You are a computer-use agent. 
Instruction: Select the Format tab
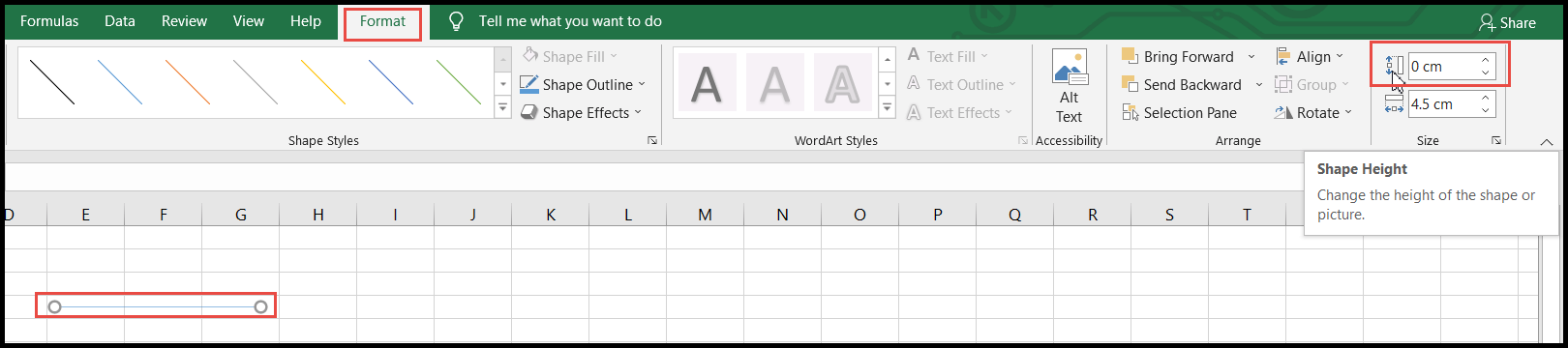click(383, 21)
